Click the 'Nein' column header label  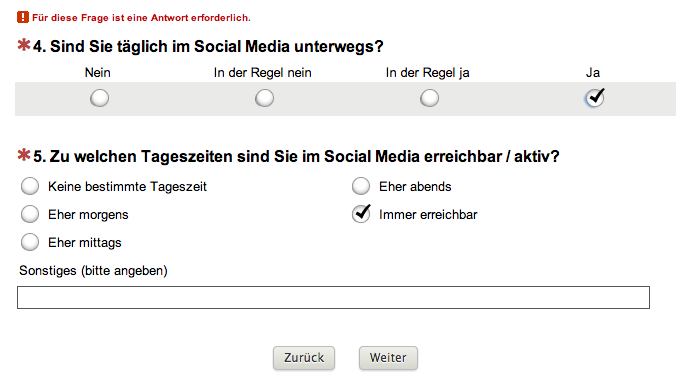(x=98, y=73)
